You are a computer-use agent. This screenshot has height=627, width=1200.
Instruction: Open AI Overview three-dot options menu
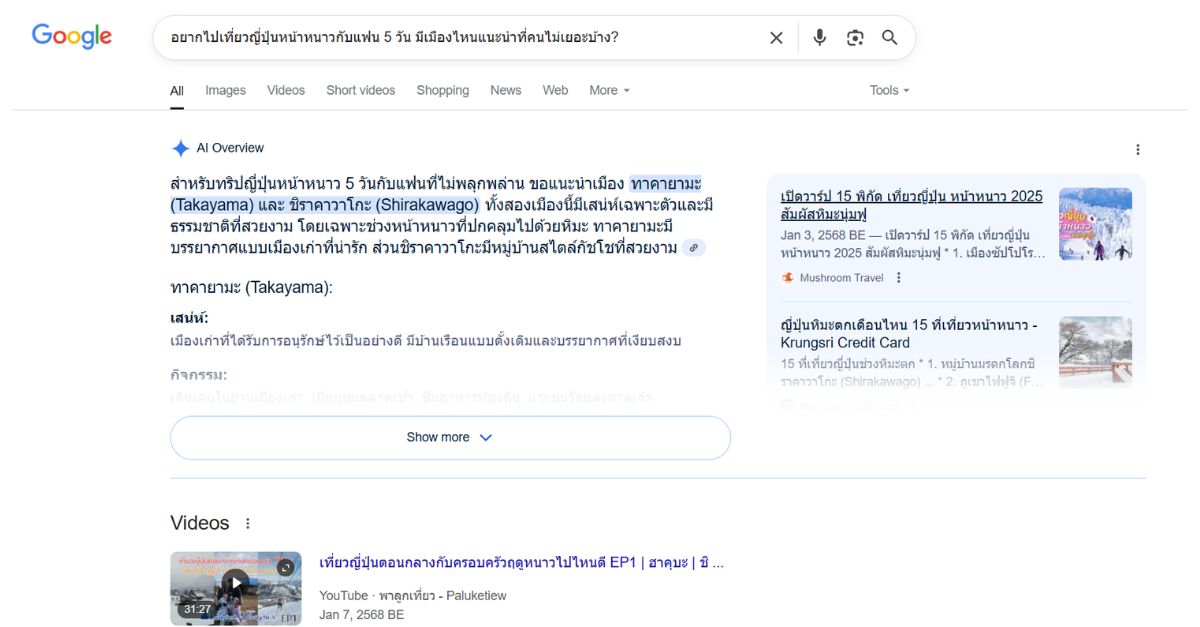tap(1137, 150)
